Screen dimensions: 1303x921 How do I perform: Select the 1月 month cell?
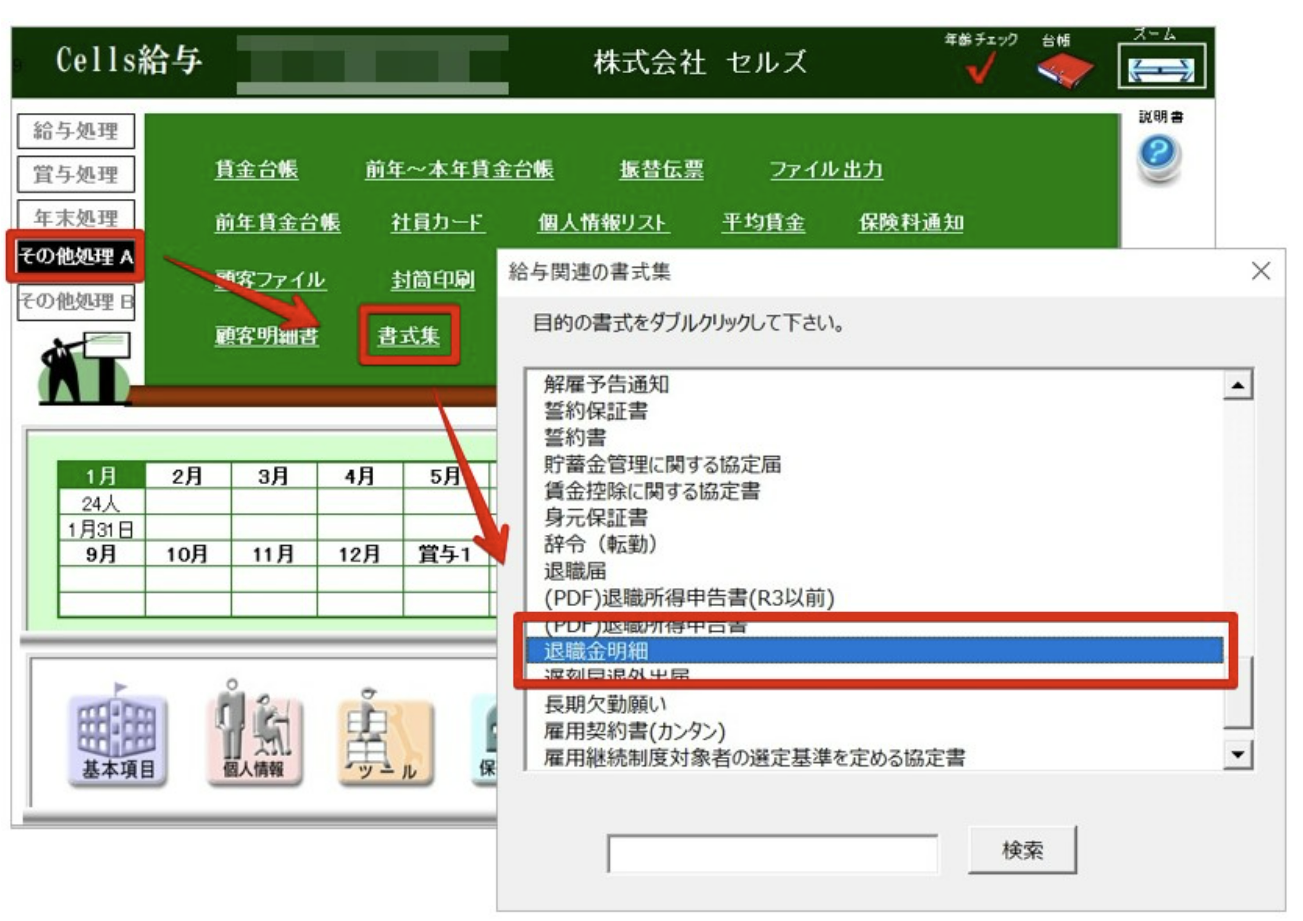pos(102,477)
